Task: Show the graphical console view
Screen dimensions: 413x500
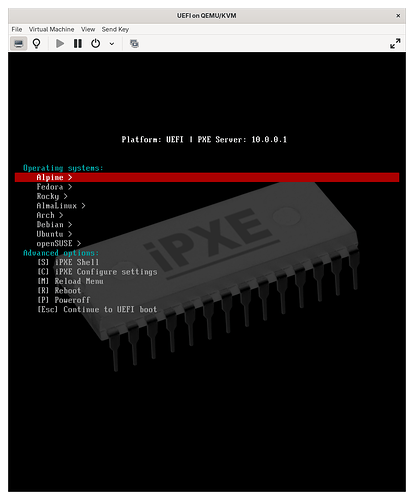Action: (x=18, y=44)
